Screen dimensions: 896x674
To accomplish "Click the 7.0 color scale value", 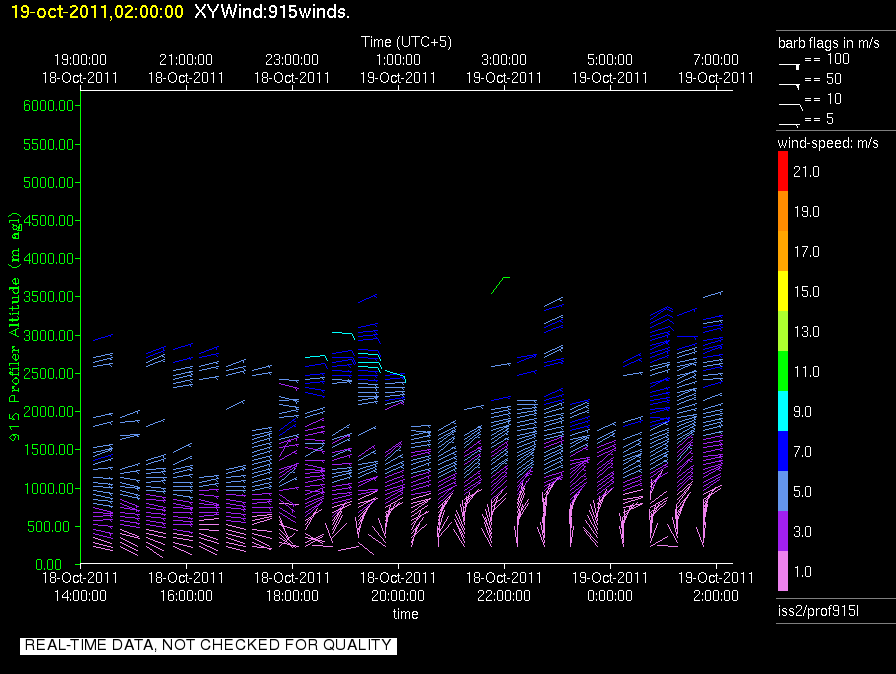I will 802,452.
